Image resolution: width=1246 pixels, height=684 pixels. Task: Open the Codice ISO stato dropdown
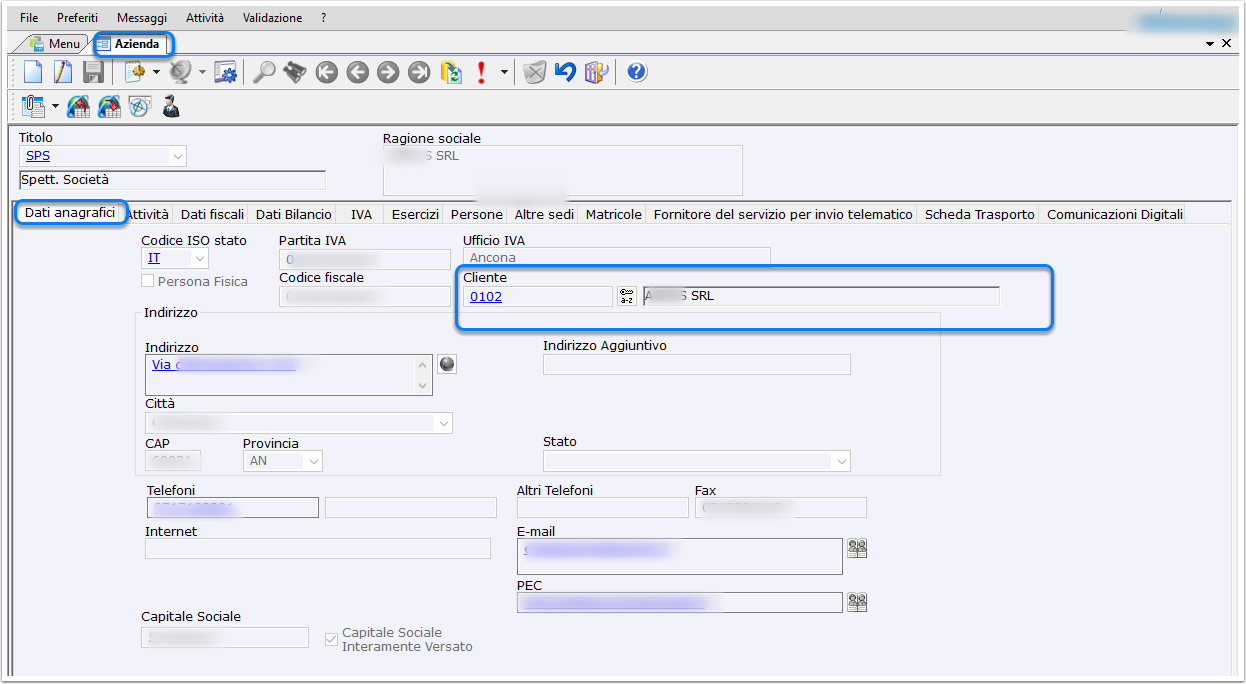point(200,258)
